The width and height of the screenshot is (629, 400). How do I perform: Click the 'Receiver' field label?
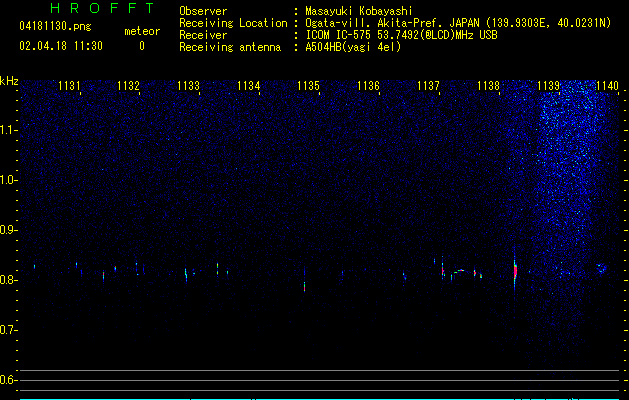point(203,35)
